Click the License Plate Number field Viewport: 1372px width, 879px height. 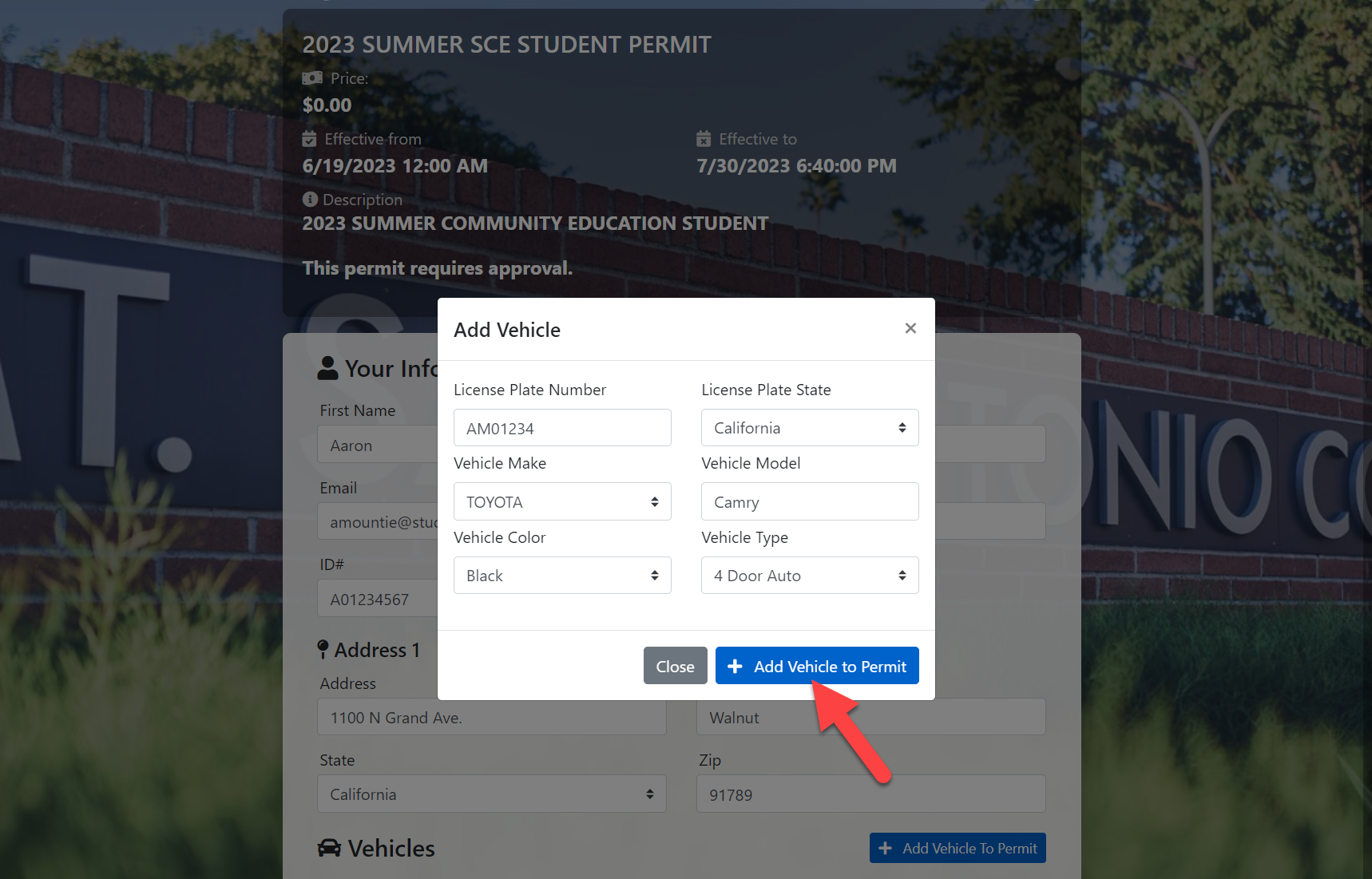point(562,428)
